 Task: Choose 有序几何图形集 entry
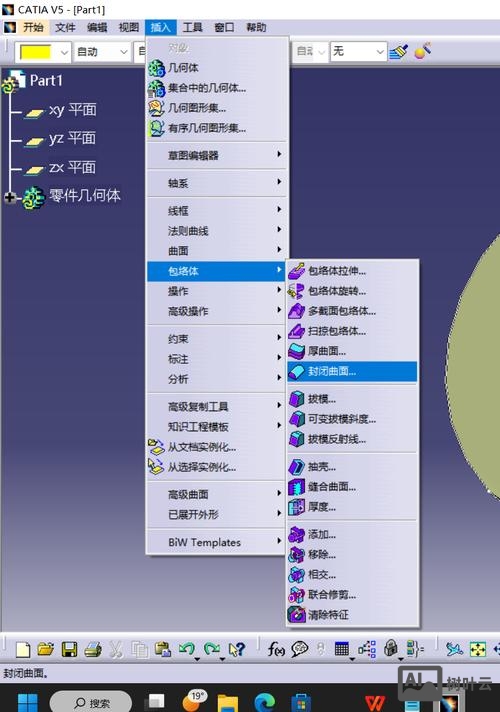217,128
